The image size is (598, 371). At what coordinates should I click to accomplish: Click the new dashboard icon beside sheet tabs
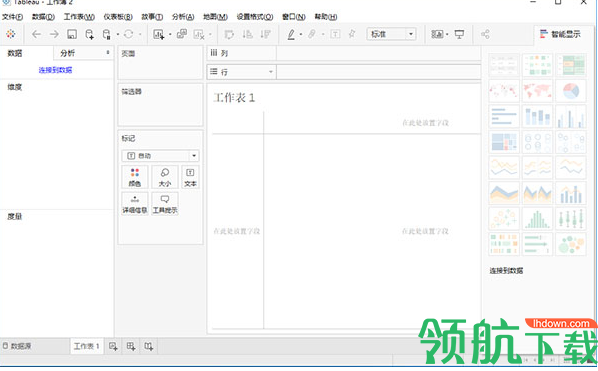coord(131,346)
